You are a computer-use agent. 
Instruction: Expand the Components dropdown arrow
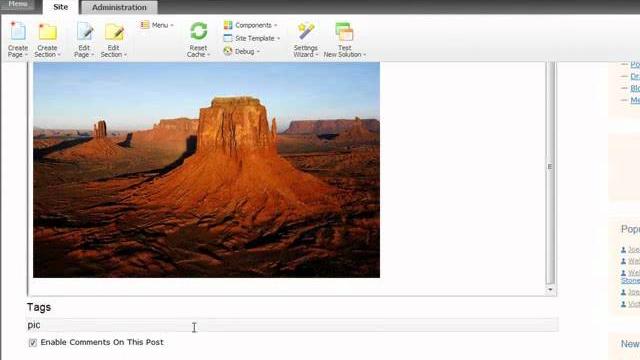coord(276,25)
